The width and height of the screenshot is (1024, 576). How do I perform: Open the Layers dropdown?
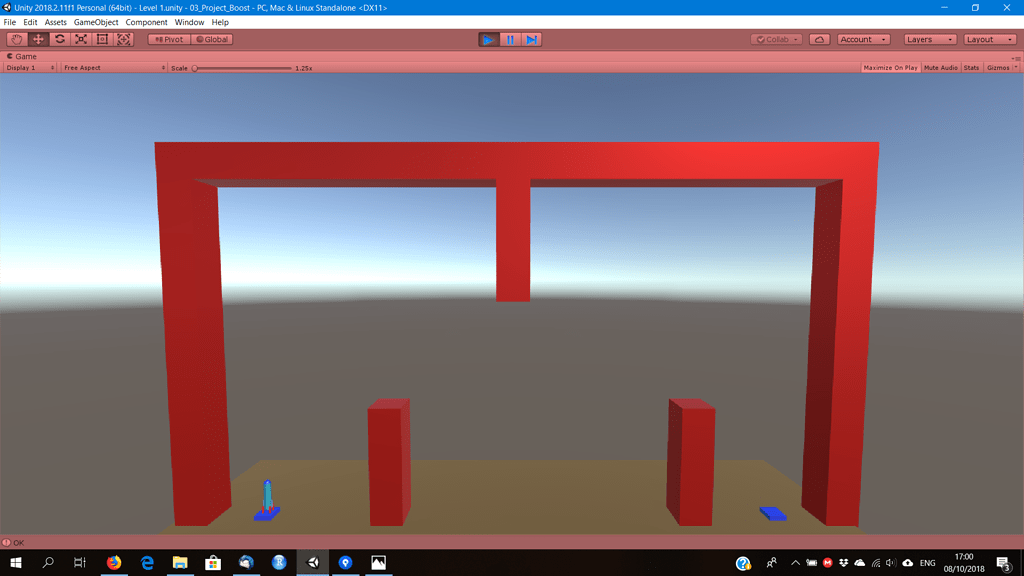point(930,39)
